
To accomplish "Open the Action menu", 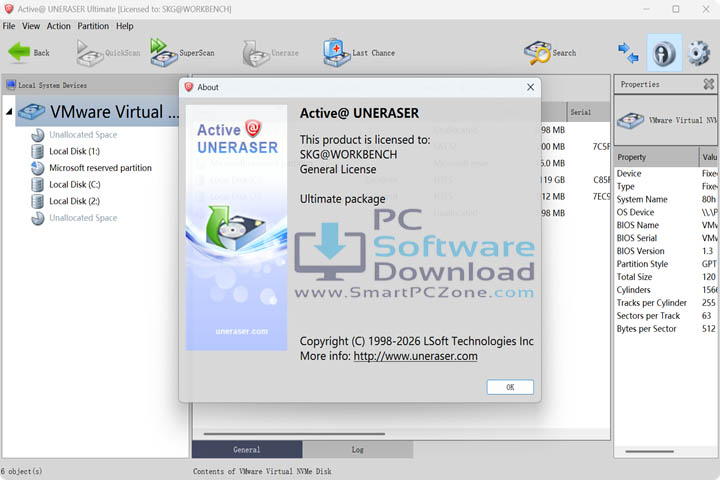I will click(x=58, y=26).
